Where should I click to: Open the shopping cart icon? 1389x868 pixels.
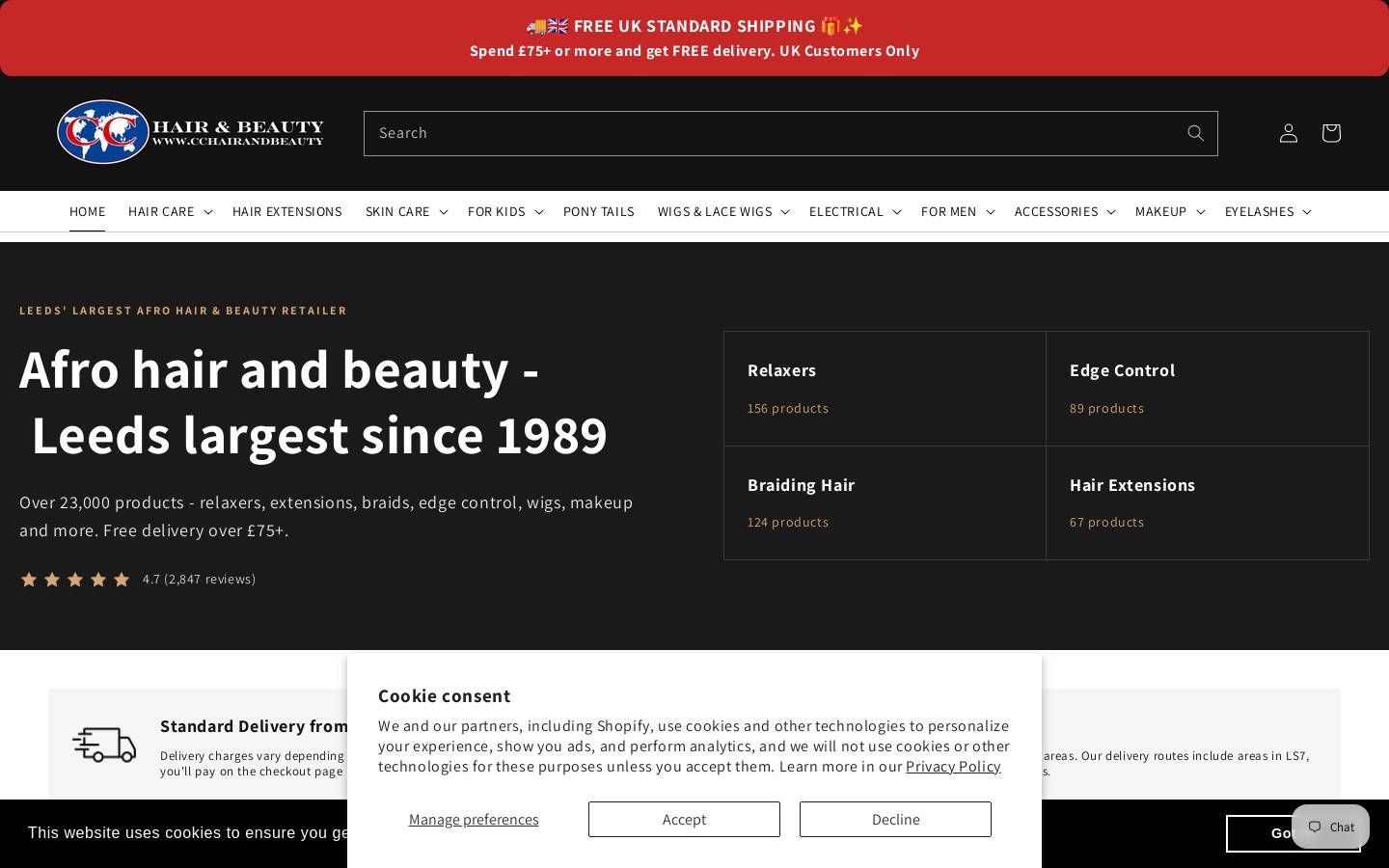[1331, 133]
